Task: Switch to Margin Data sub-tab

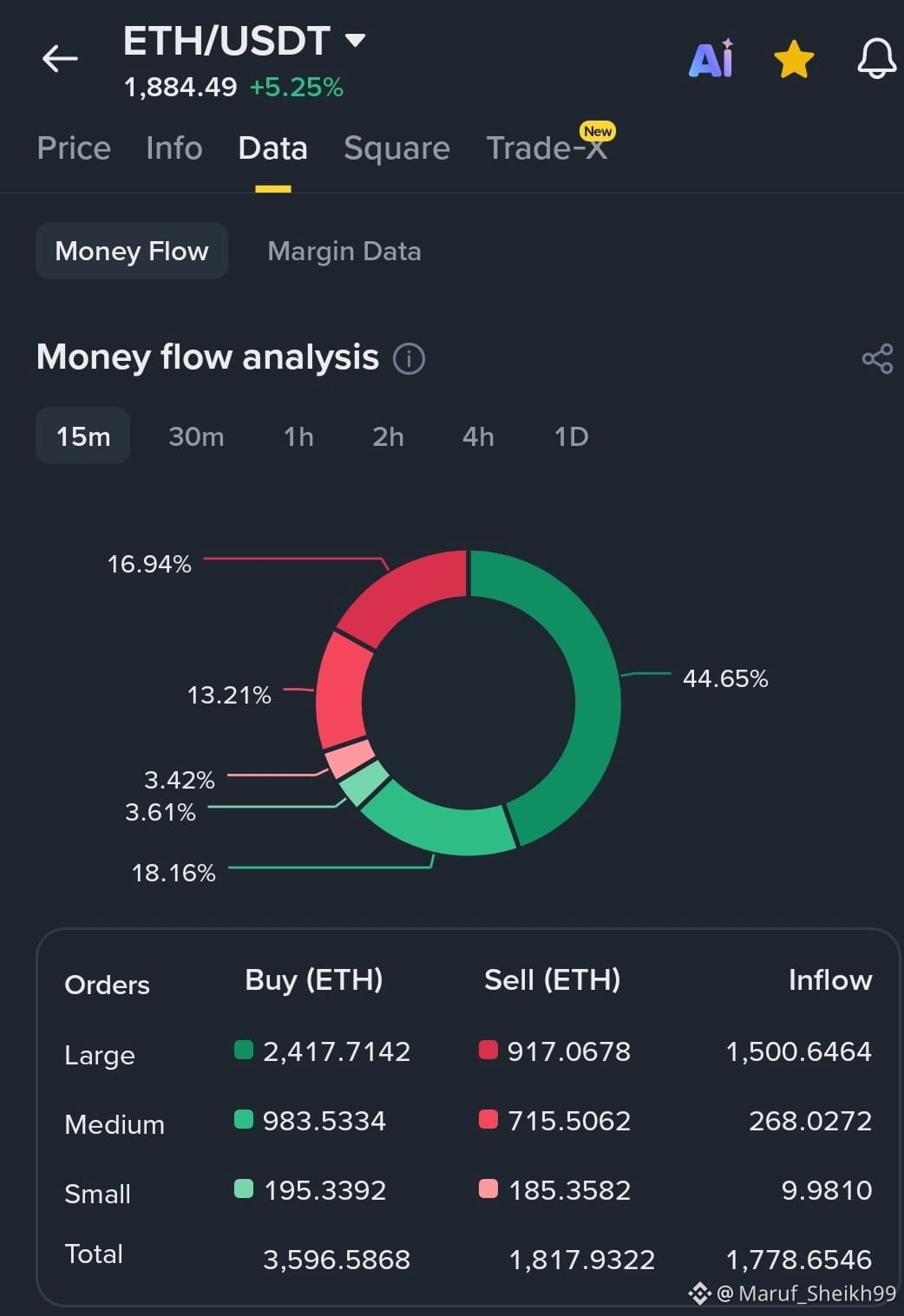Action: click(344, 251)
